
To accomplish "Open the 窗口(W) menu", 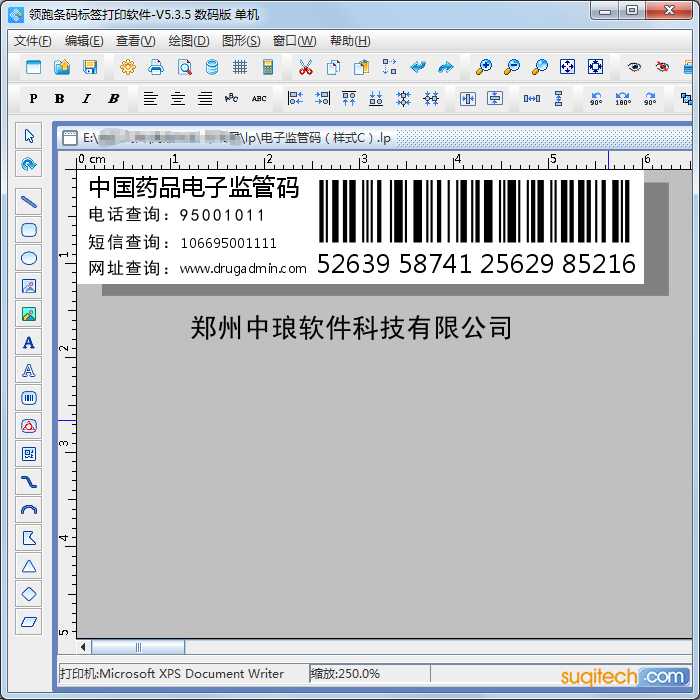I will coord(294,41).
